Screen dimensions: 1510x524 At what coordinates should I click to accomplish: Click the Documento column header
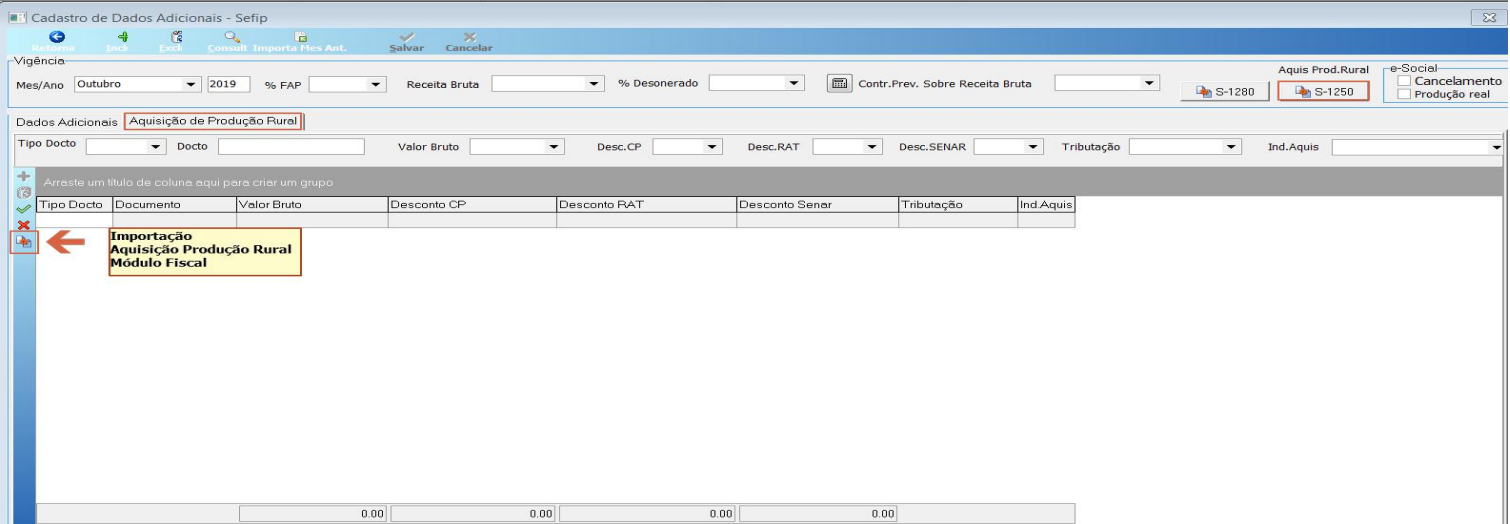coord(173,204)
